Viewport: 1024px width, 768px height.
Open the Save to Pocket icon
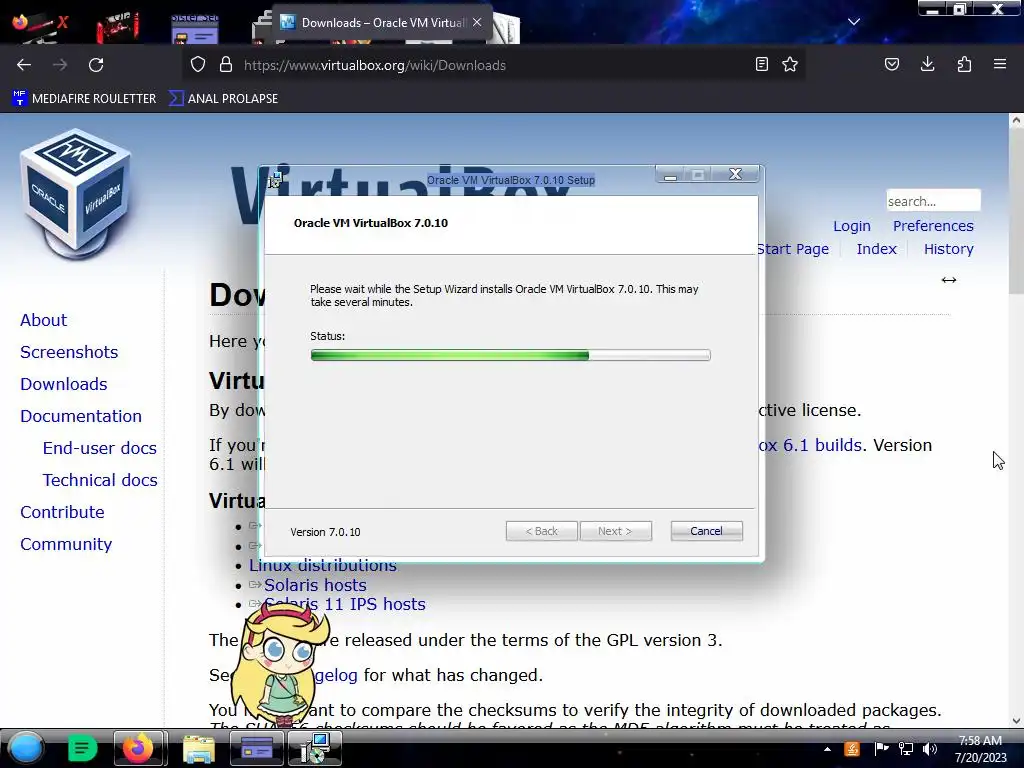pyautogui.click(x=892, y=65)
